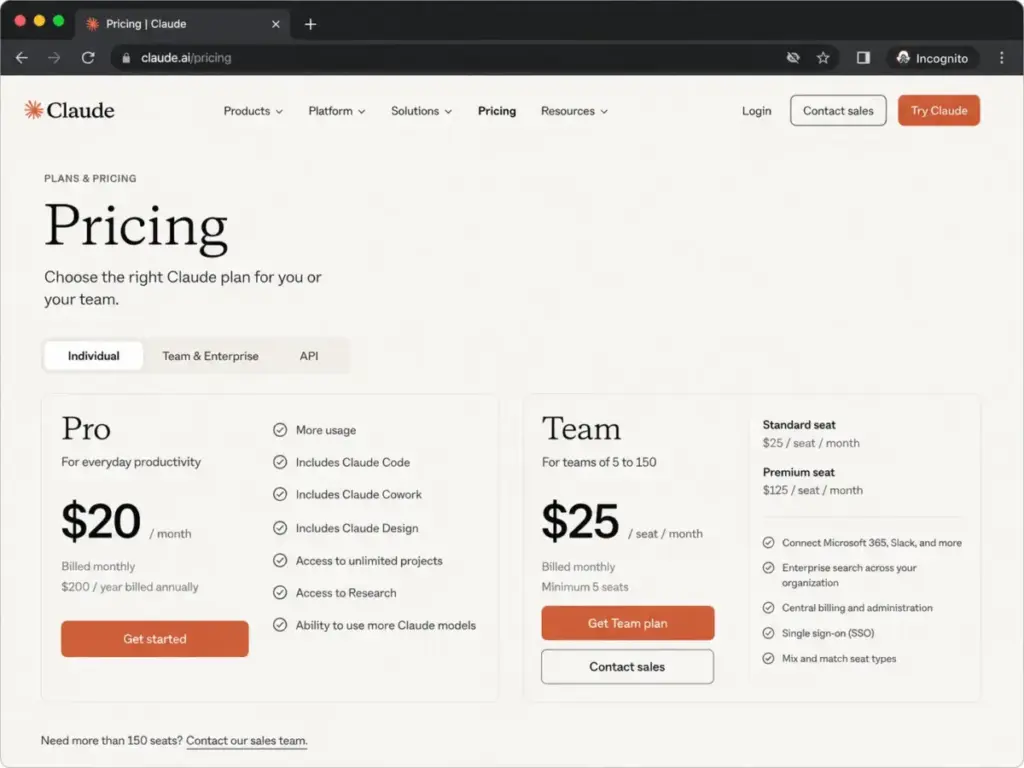Click the Login link

[756, 111]
